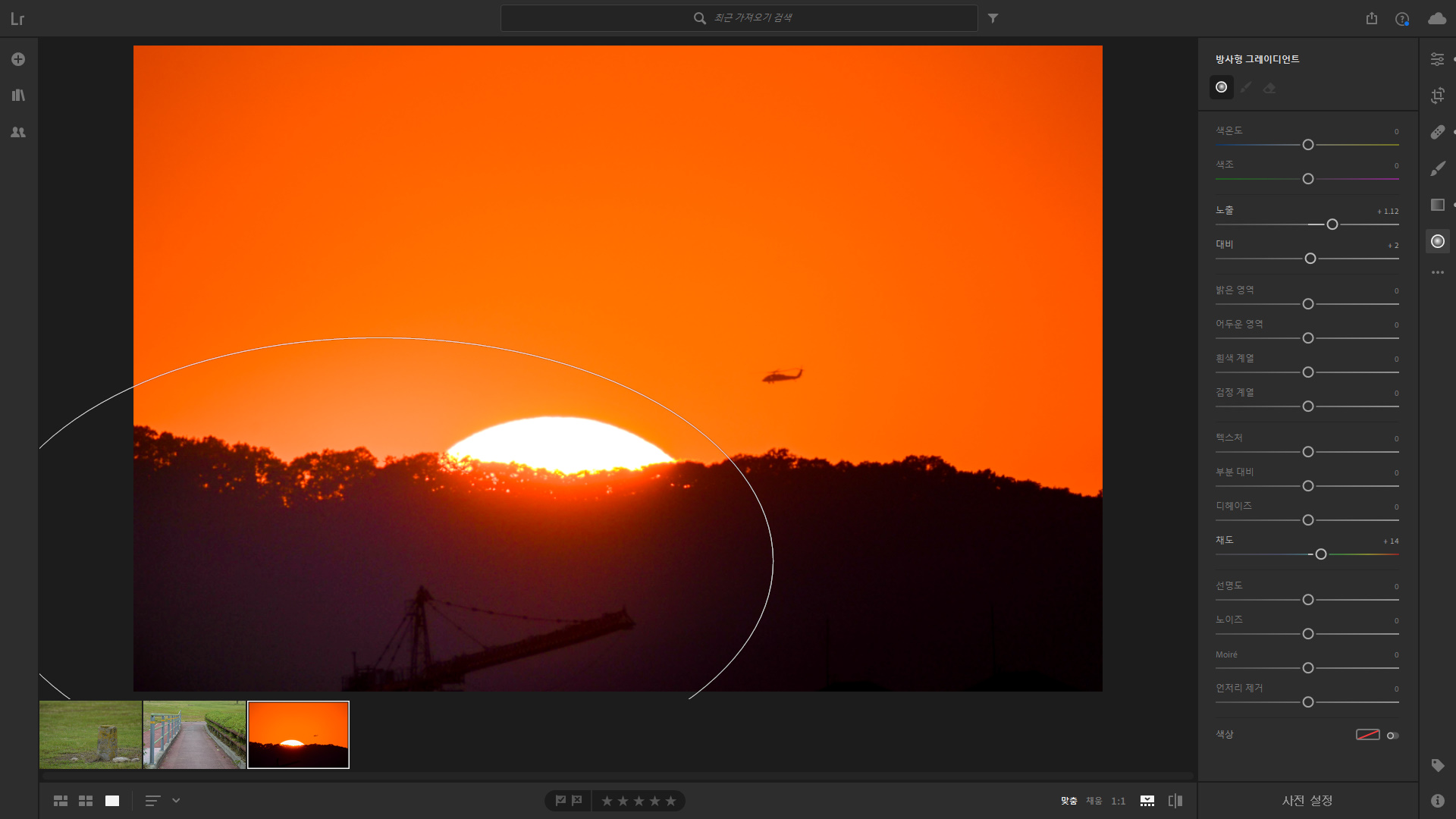Click the 채도 value +14
The image size is (1456, 819).
click(1391, 541)
